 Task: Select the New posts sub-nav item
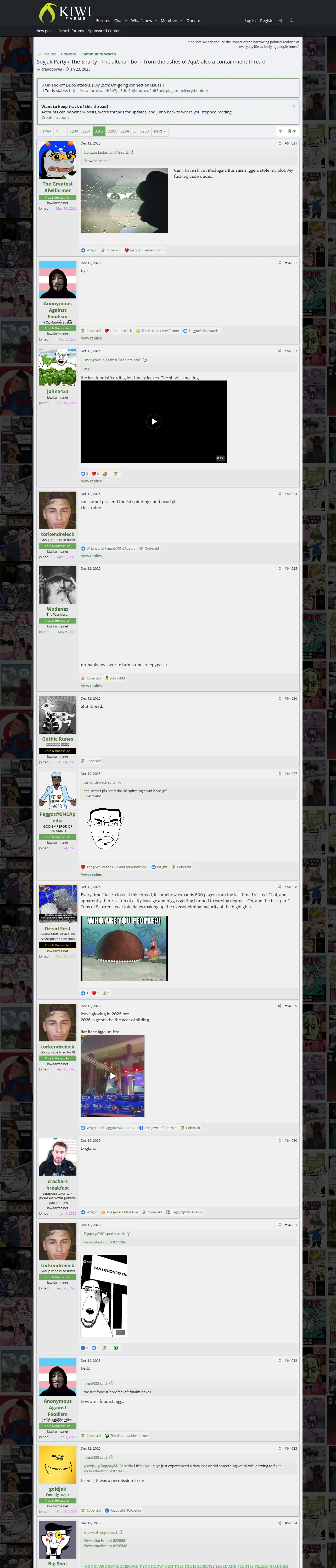click(45, 31)
